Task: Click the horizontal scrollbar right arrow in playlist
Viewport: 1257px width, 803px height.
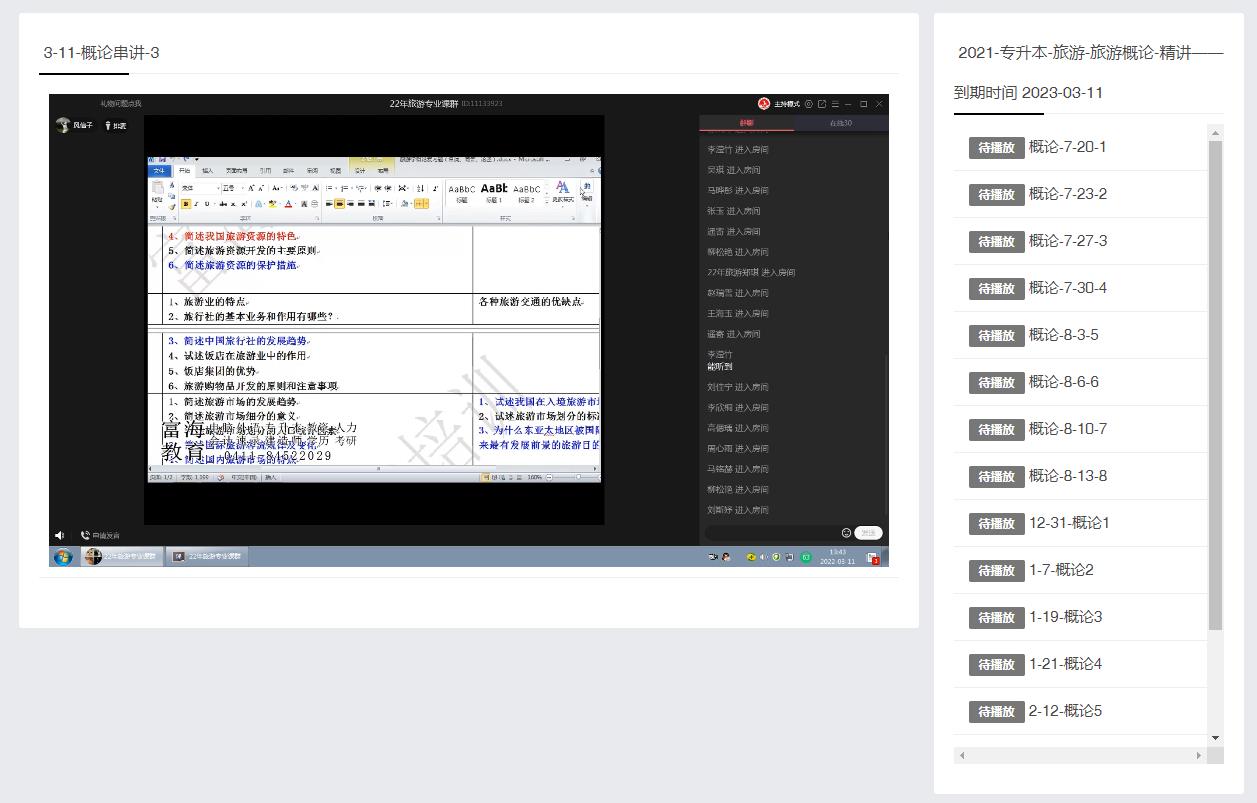Action: coord(1198,756)
